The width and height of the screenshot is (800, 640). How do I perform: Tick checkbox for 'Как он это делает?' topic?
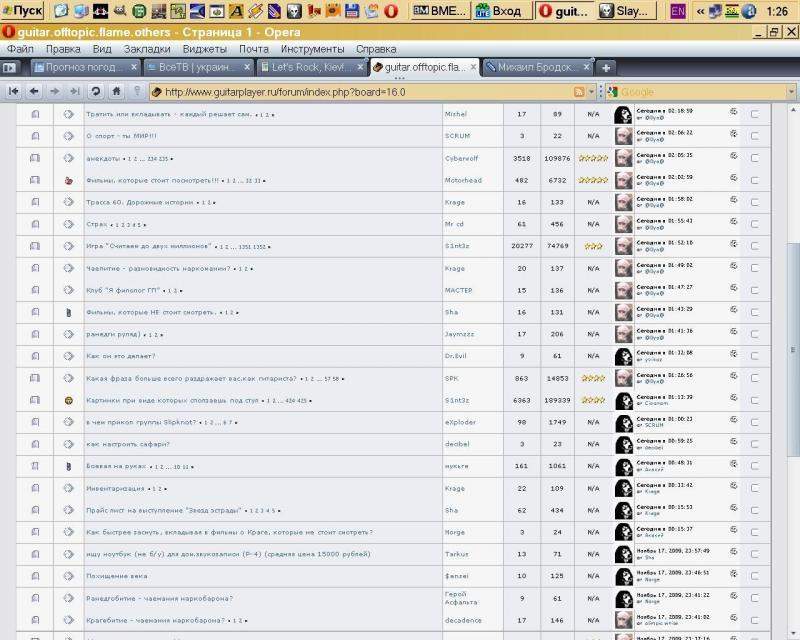754,356
